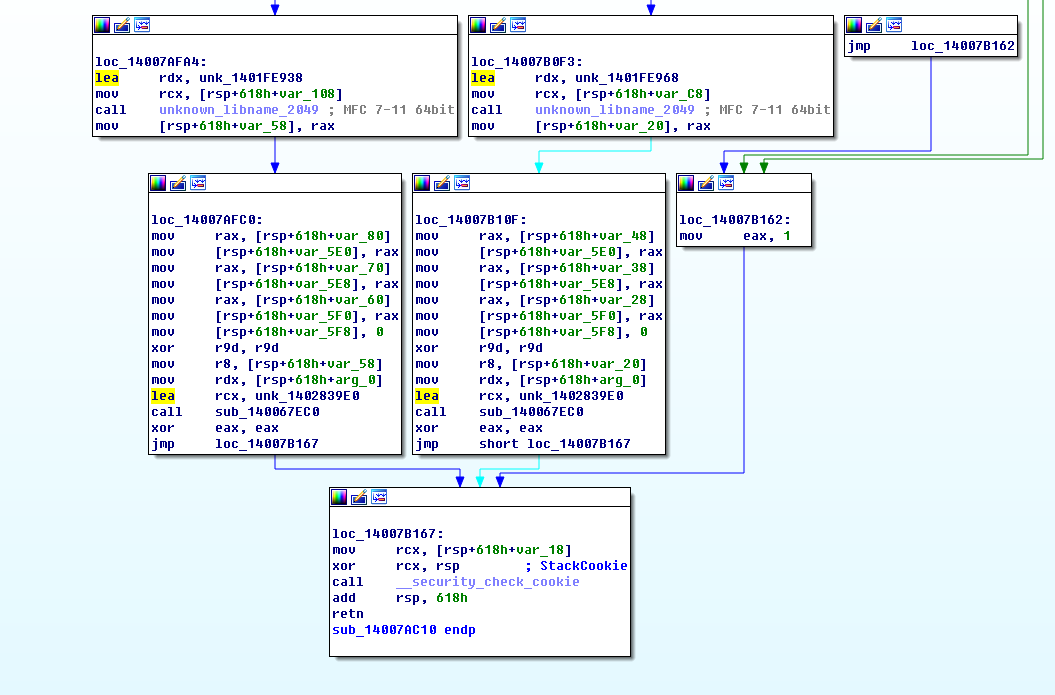Select the label loc_14007B0F3:
The width and height of the screenshot is (1055, 695).
(527, 62)
